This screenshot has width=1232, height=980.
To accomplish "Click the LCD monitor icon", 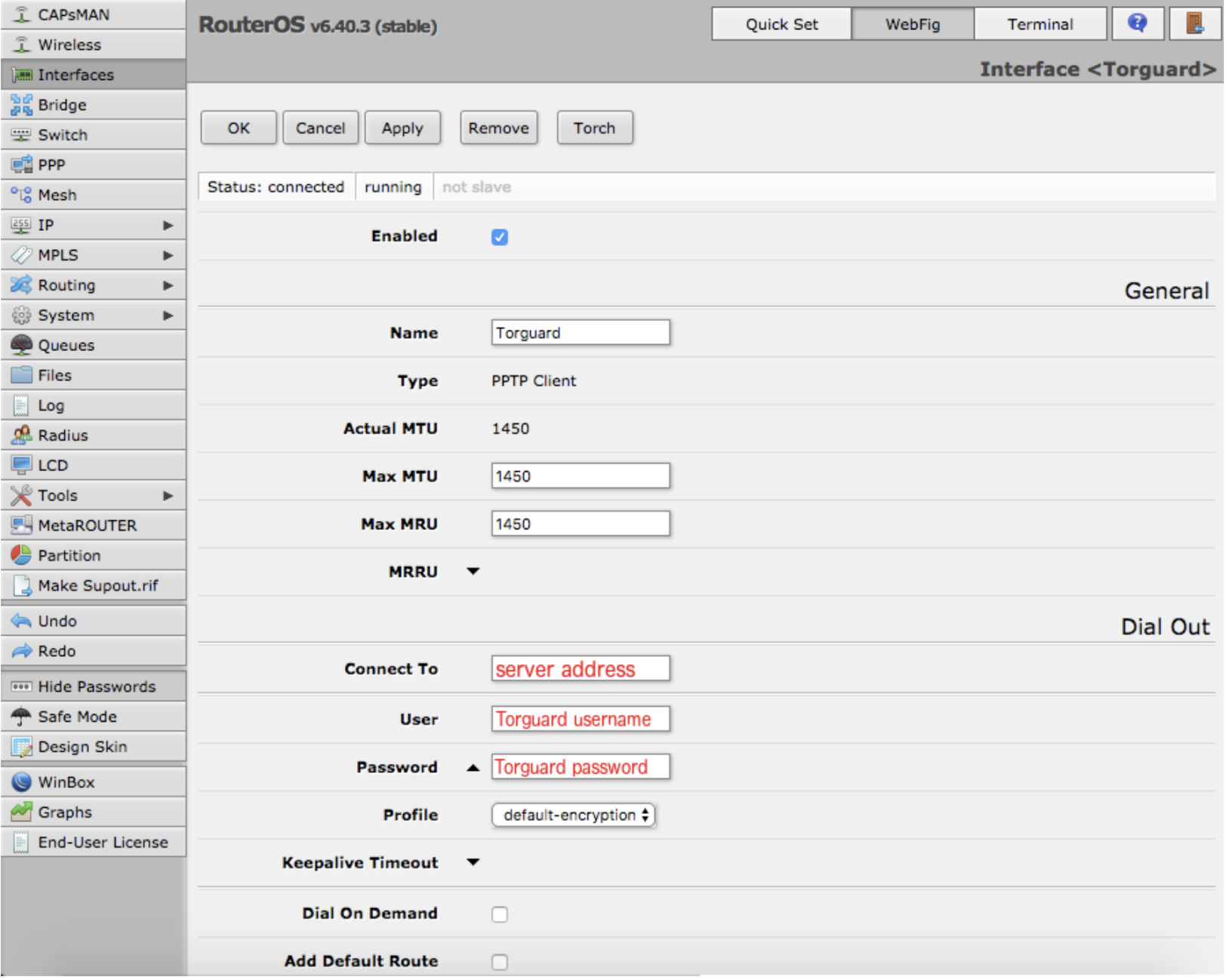I will [22, 465].
